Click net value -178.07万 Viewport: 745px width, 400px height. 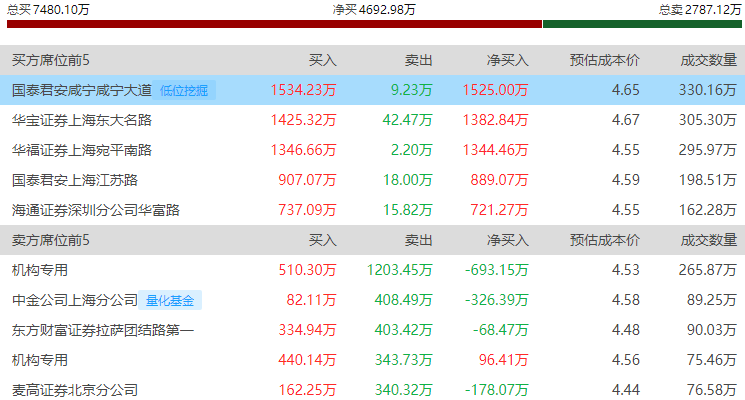(497, 390)
